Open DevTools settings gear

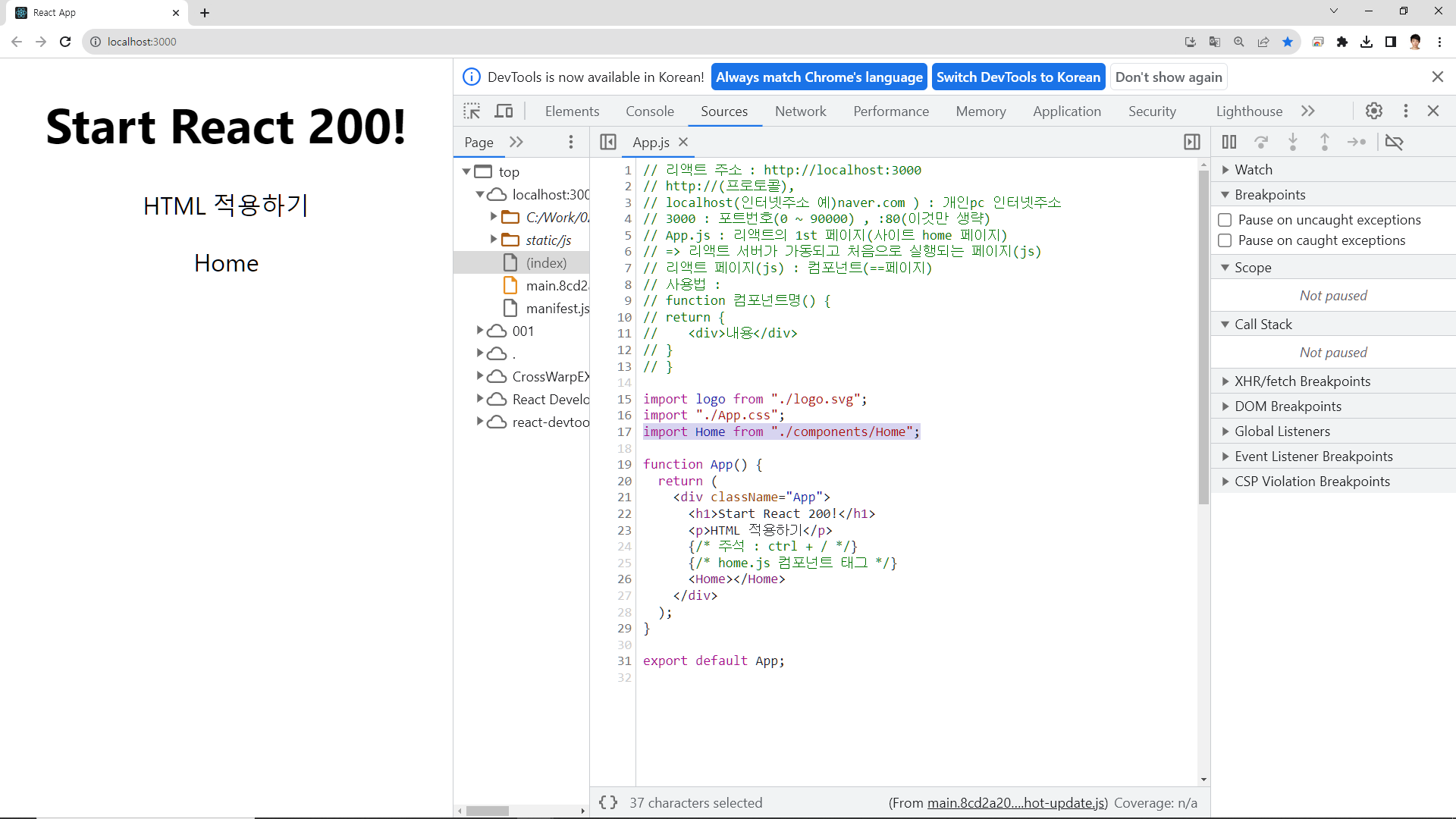click(x=1373, y=111)
